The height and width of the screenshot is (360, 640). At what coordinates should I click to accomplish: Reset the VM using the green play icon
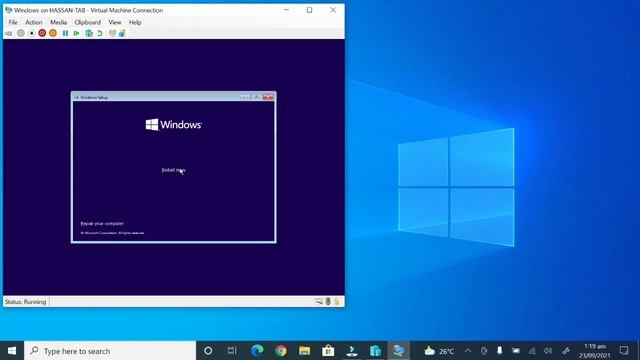pos(76,33)
